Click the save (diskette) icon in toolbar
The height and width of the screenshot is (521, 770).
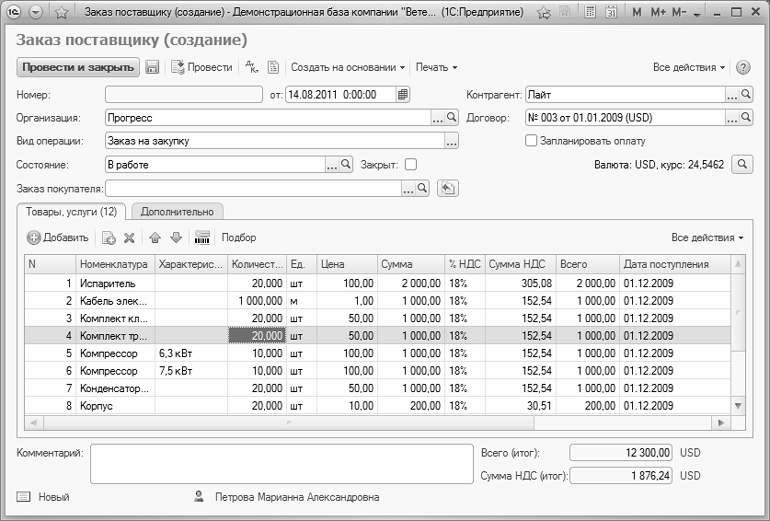point(153,67)
